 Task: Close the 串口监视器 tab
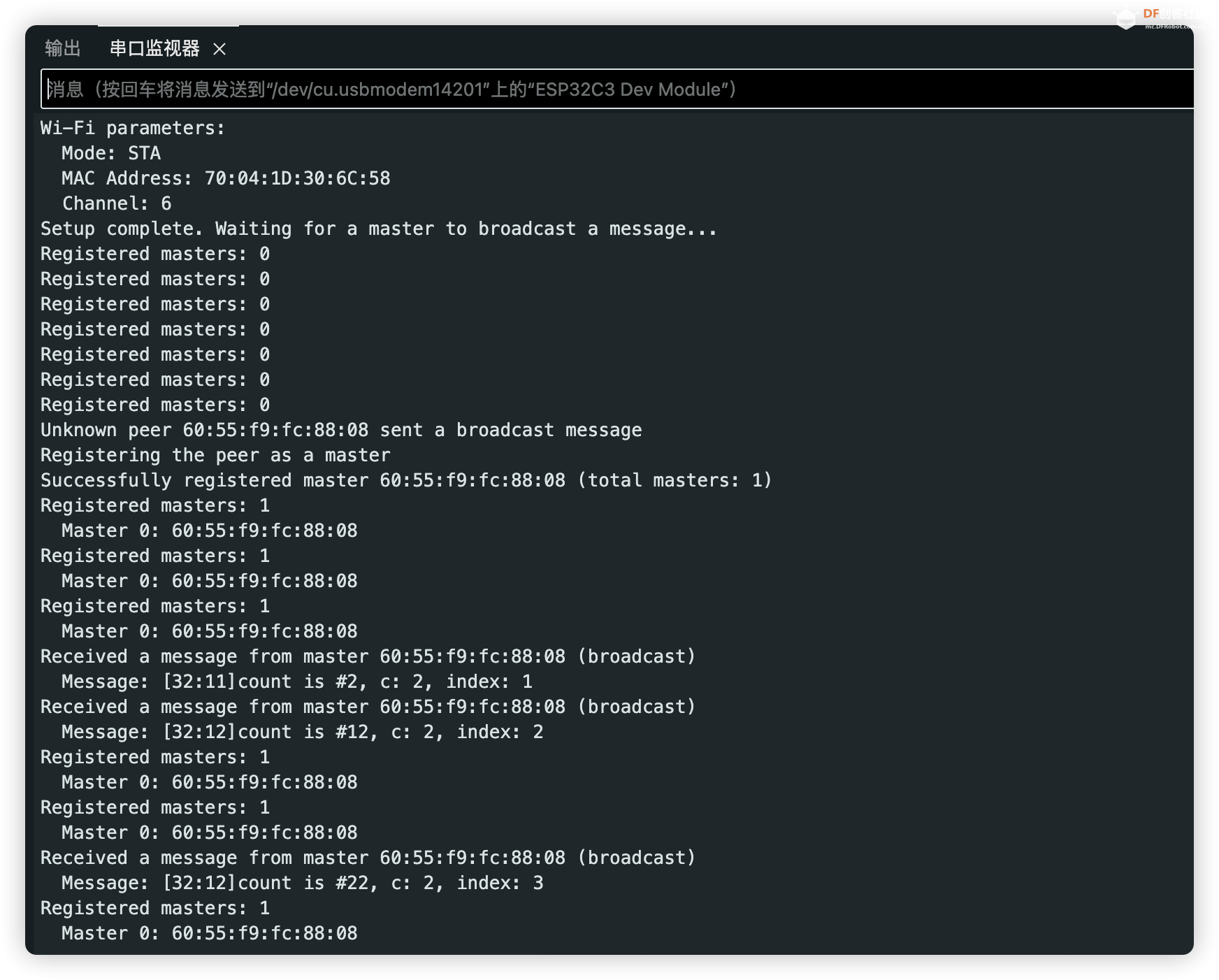(x=219, y=49)
